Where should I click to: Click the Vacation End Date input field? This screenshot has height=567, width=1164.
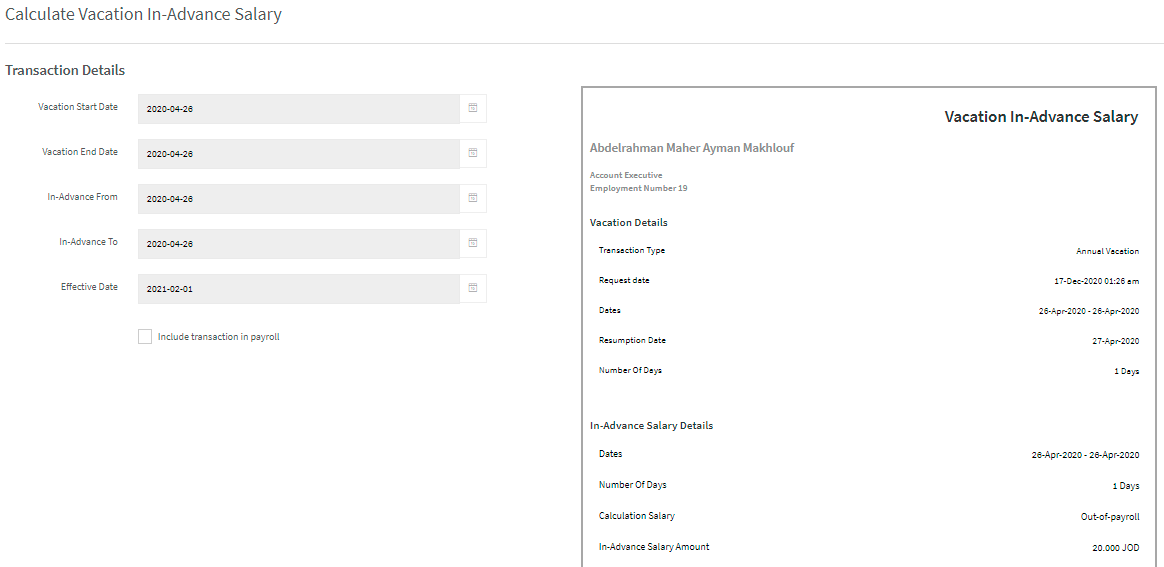(299, 154)
